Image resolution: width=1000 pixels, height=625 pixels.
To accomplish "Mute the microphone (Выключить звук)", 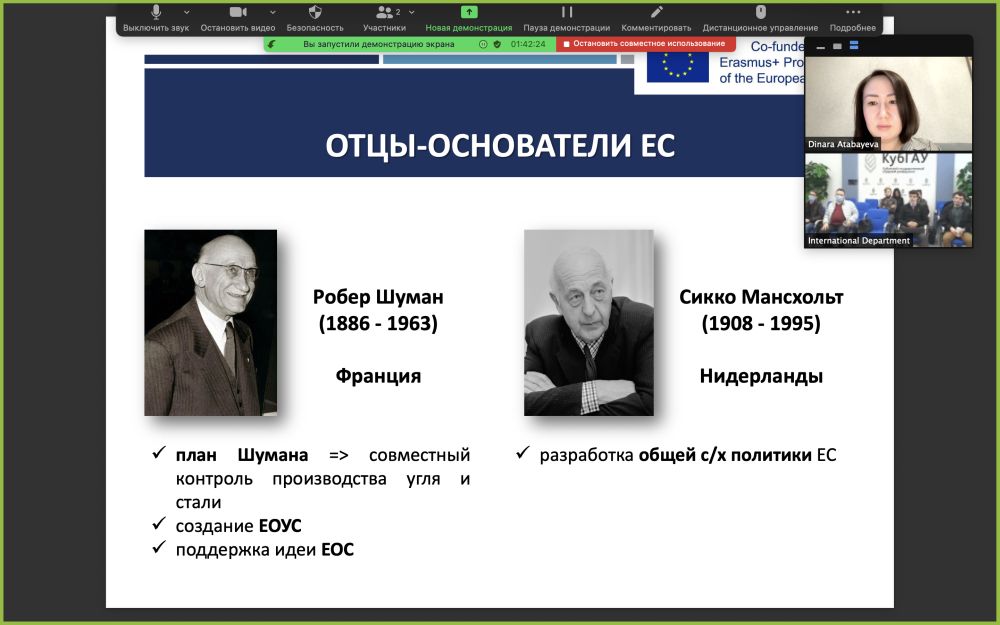I will tap(156, 13).
